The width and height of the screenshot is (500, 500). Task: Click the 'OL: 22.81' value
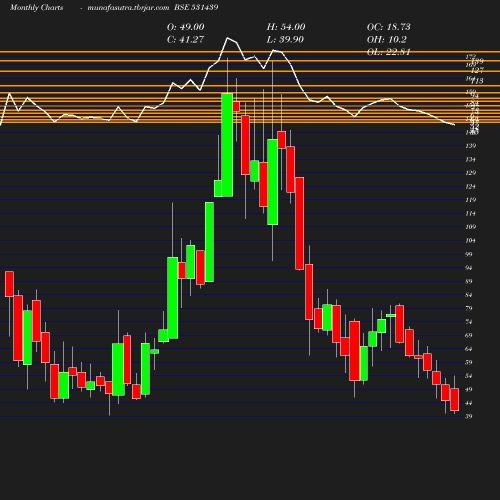(388, 52)
